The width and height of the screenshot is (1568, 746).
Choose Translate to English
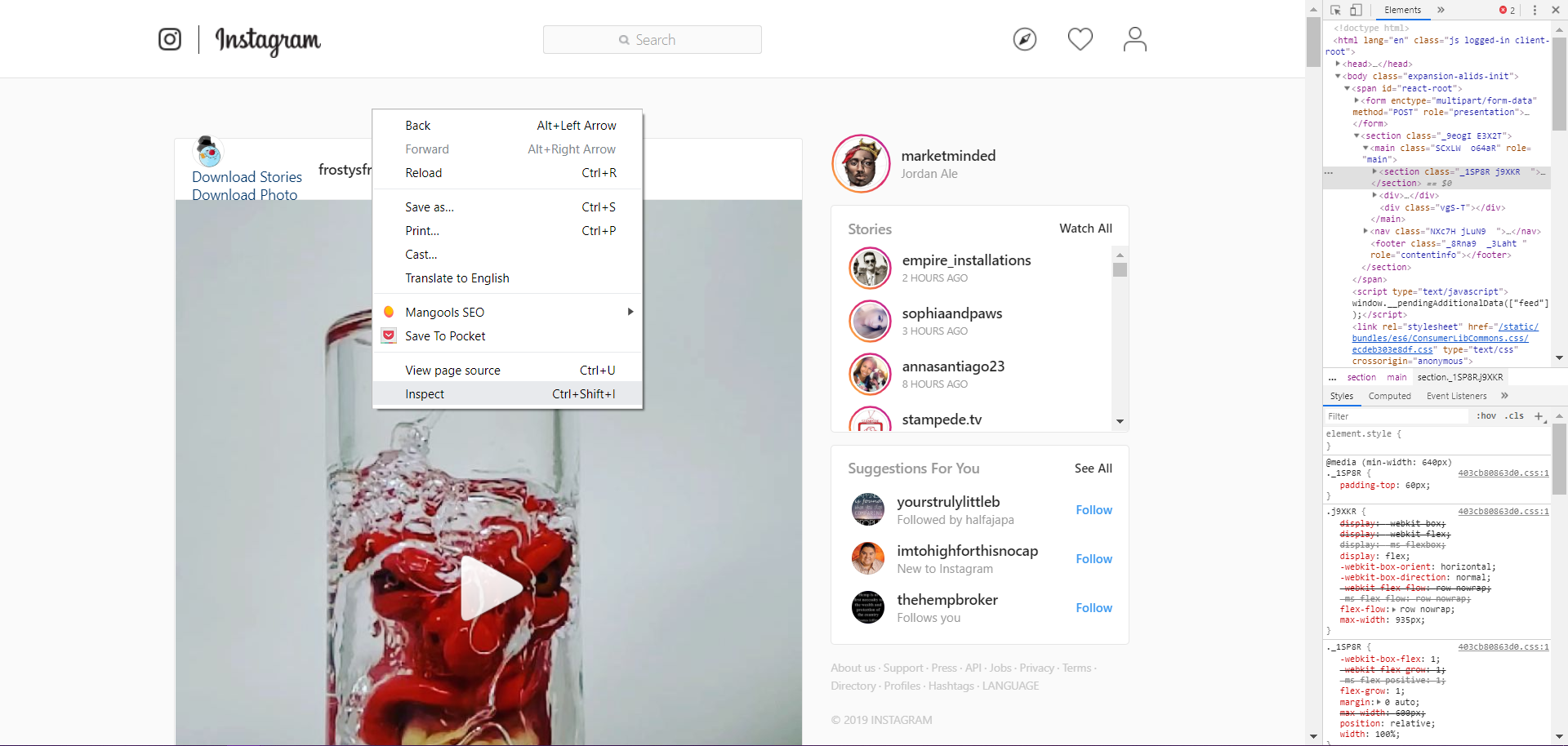[x=507, y=278]
